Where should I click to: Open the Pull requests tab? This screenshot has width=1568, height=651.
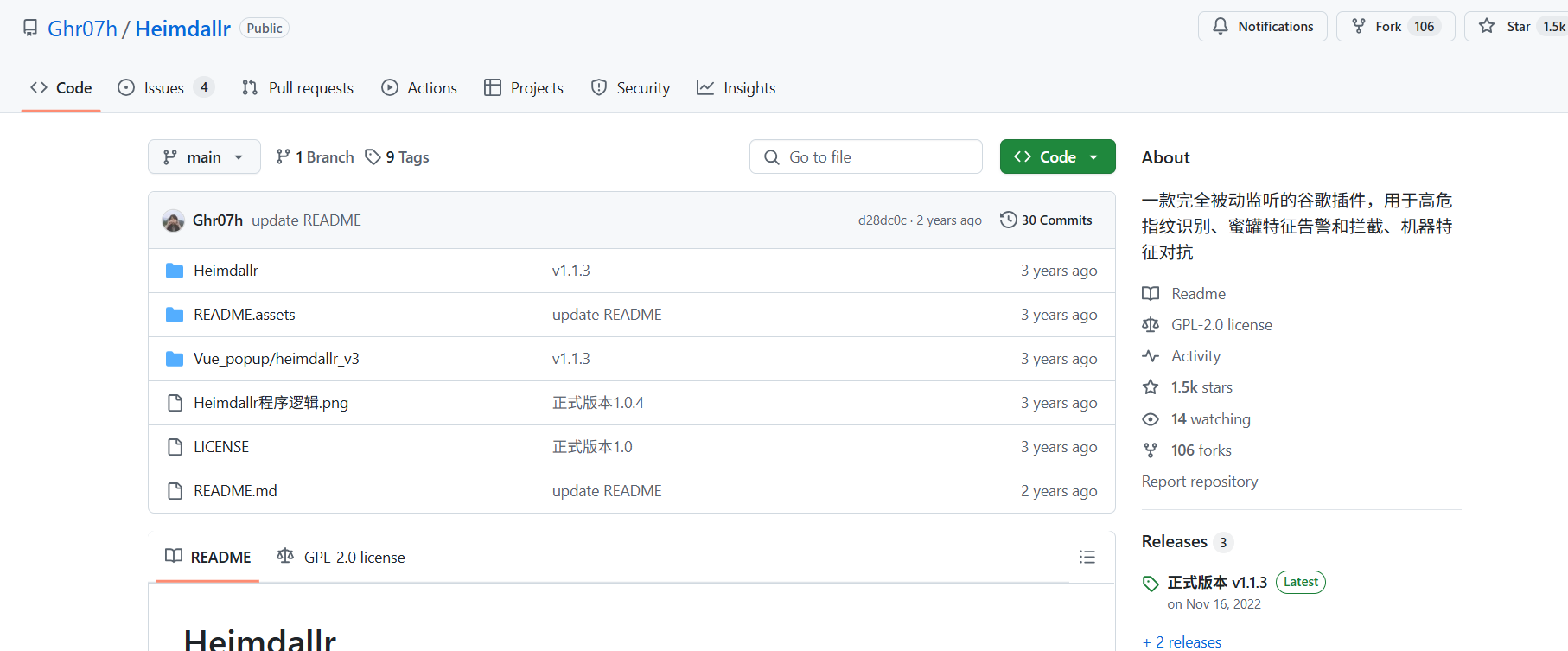click(298, 87)
